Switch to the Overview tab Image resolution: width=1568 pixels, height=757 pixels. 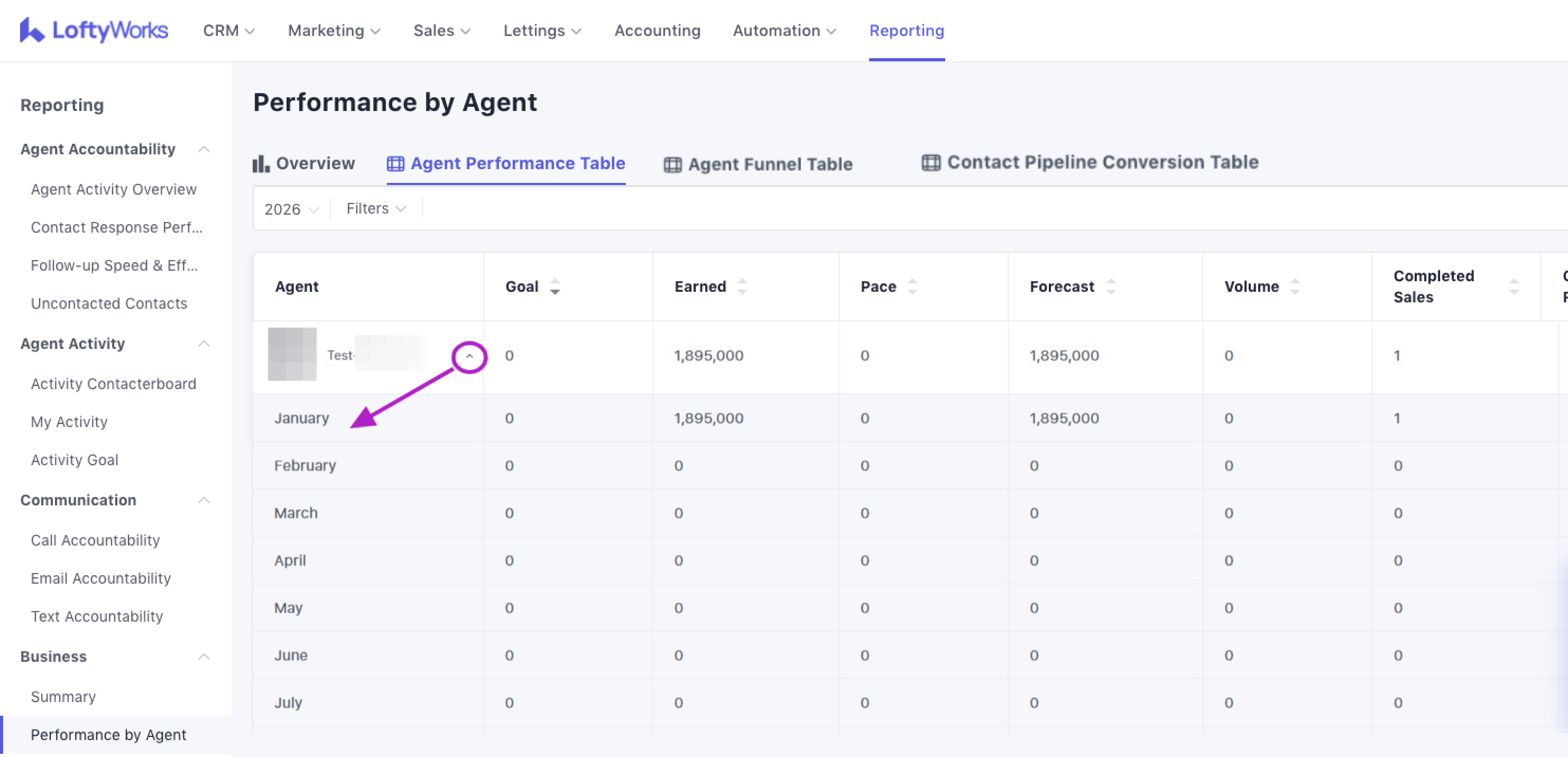coord(304,163)
